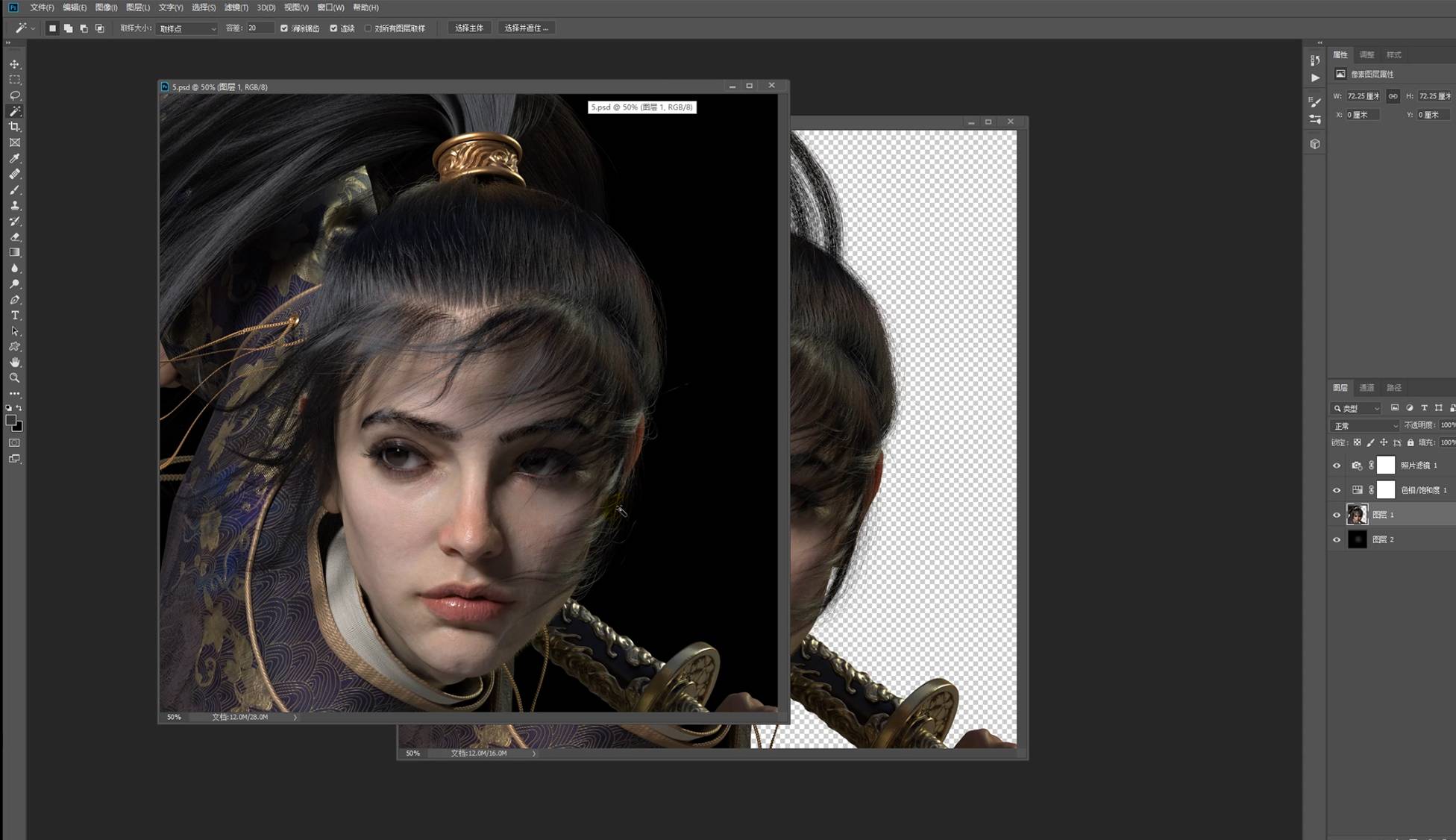Click the Intersect with Selection icon
The image size is (1456, 840).
pyautogui.click(x=99, y=28)
